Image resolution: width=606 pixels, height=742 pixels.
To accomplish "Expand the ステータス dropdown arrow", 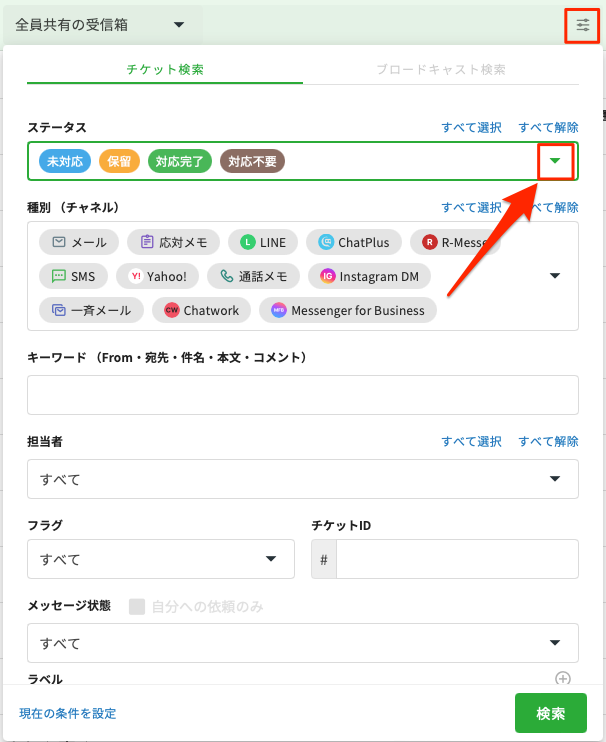I will (555, 161).
